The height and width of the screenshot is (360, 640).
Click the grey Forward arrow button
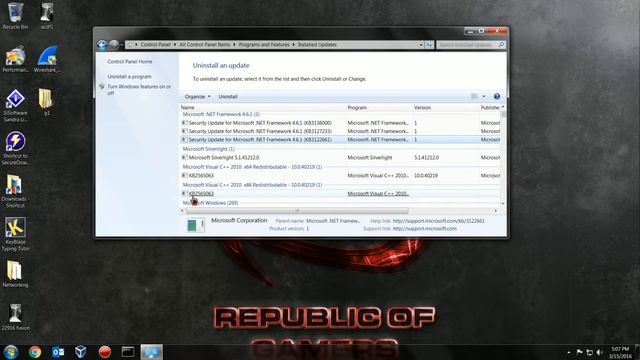(x=114, y=44)
